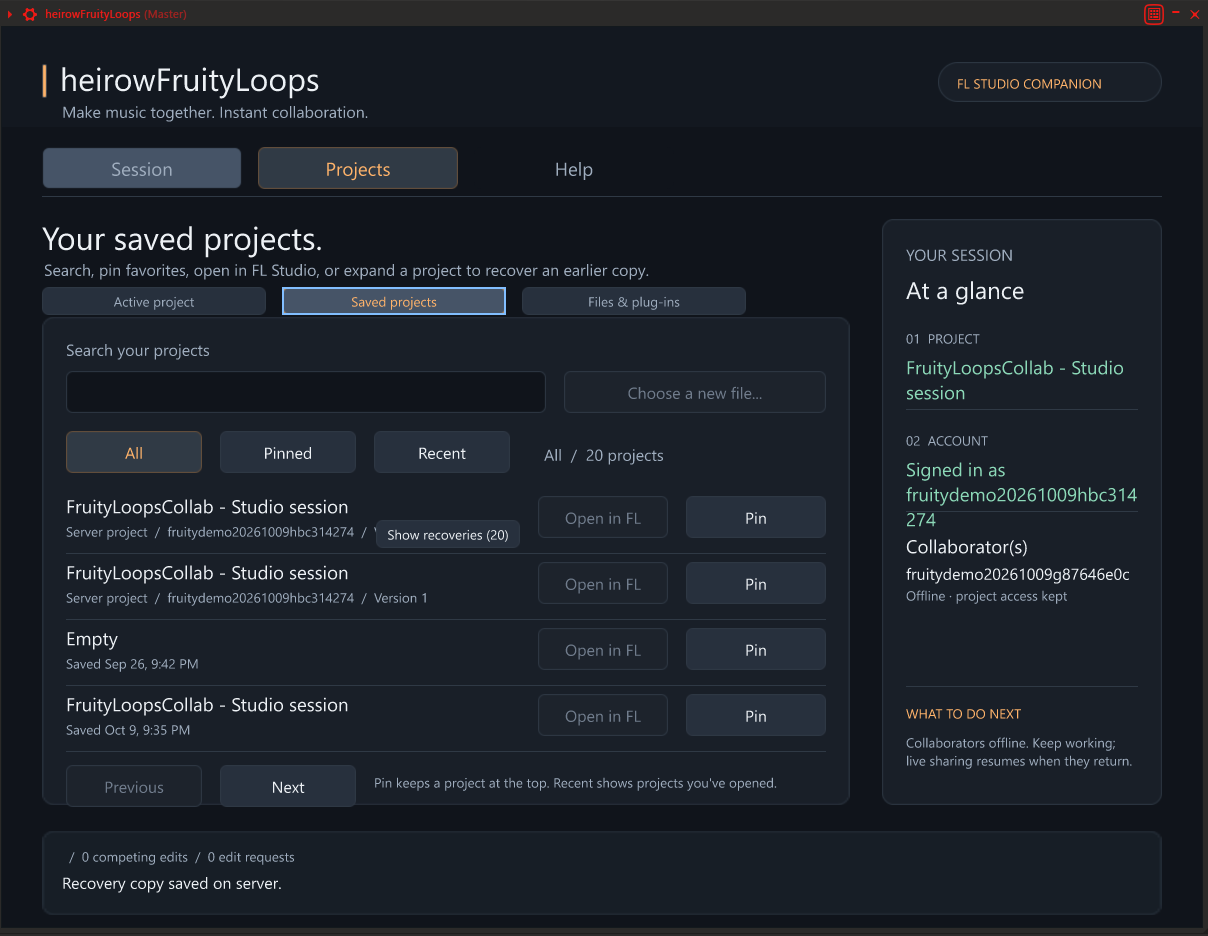Open the plugin gear icon in title bar
The image size is (1208, 936).
coord(30,14)
